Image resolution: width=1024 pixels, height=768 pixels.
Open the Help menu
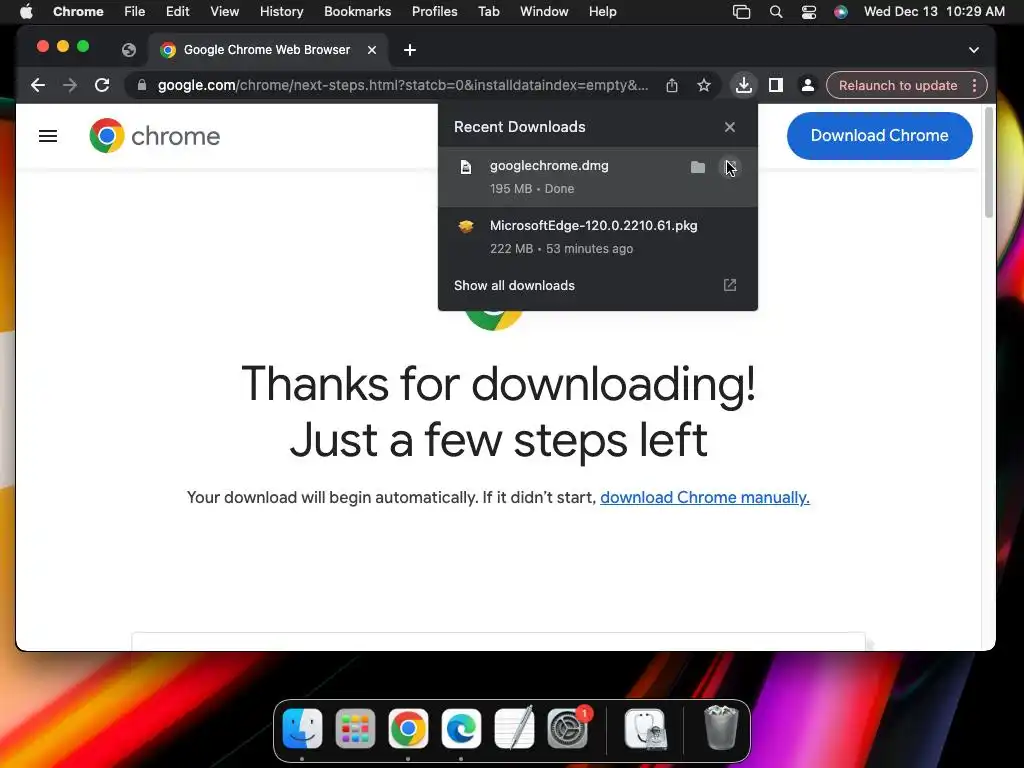point(602,12)
